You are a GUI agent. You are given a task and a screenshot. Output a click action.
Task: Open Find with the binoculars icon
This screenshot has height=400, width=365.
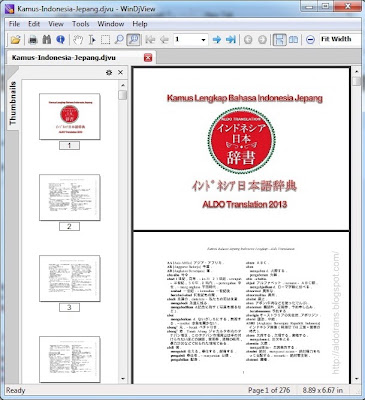(46, 40)
